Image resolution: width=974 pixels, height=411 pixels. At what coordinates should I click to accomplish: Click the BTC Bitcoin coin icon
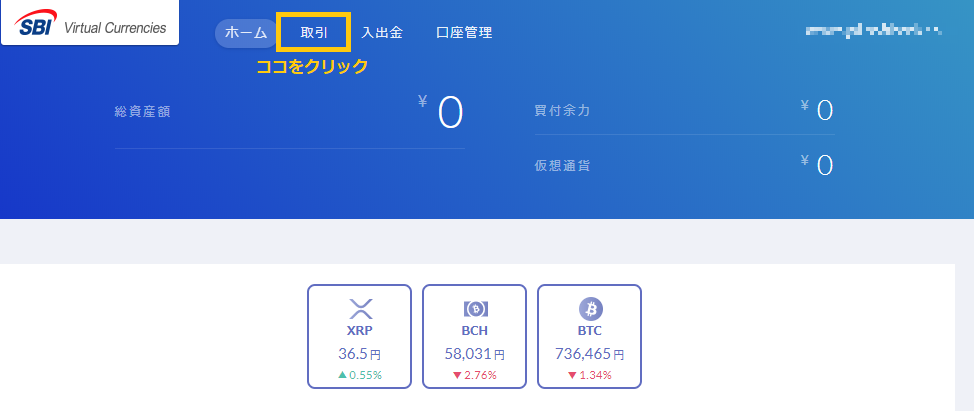pos(589,309)
